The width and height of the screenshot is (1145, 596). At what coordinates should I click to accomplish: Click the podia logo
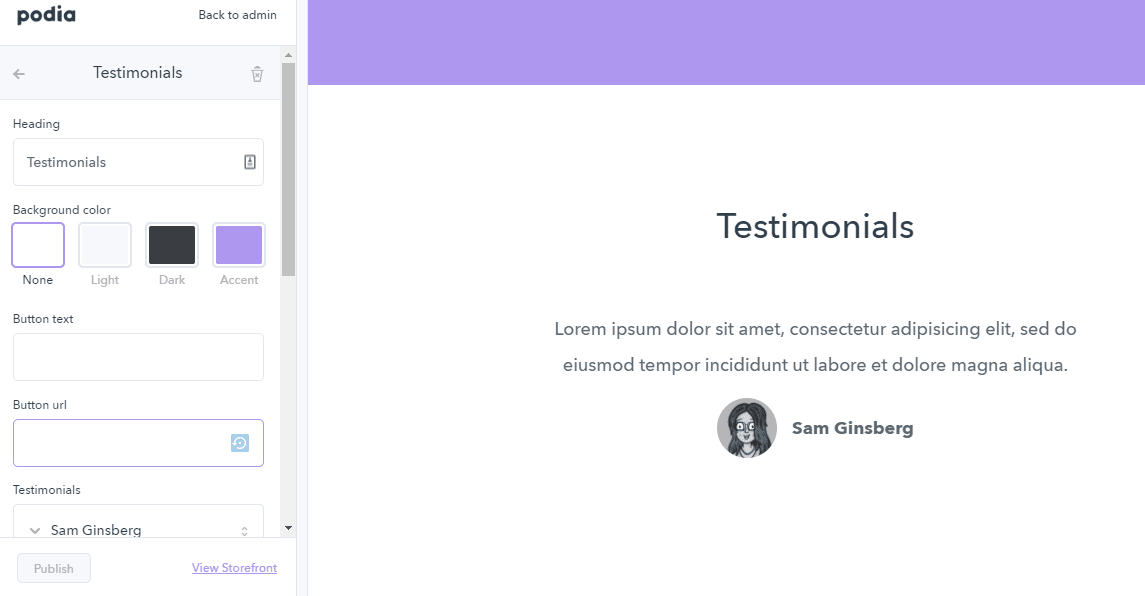(46, 15)
